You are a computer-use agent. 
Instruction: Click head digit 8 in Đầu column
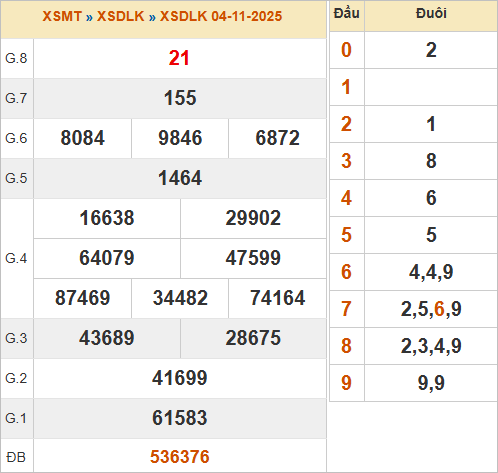[x=346, y=346]
